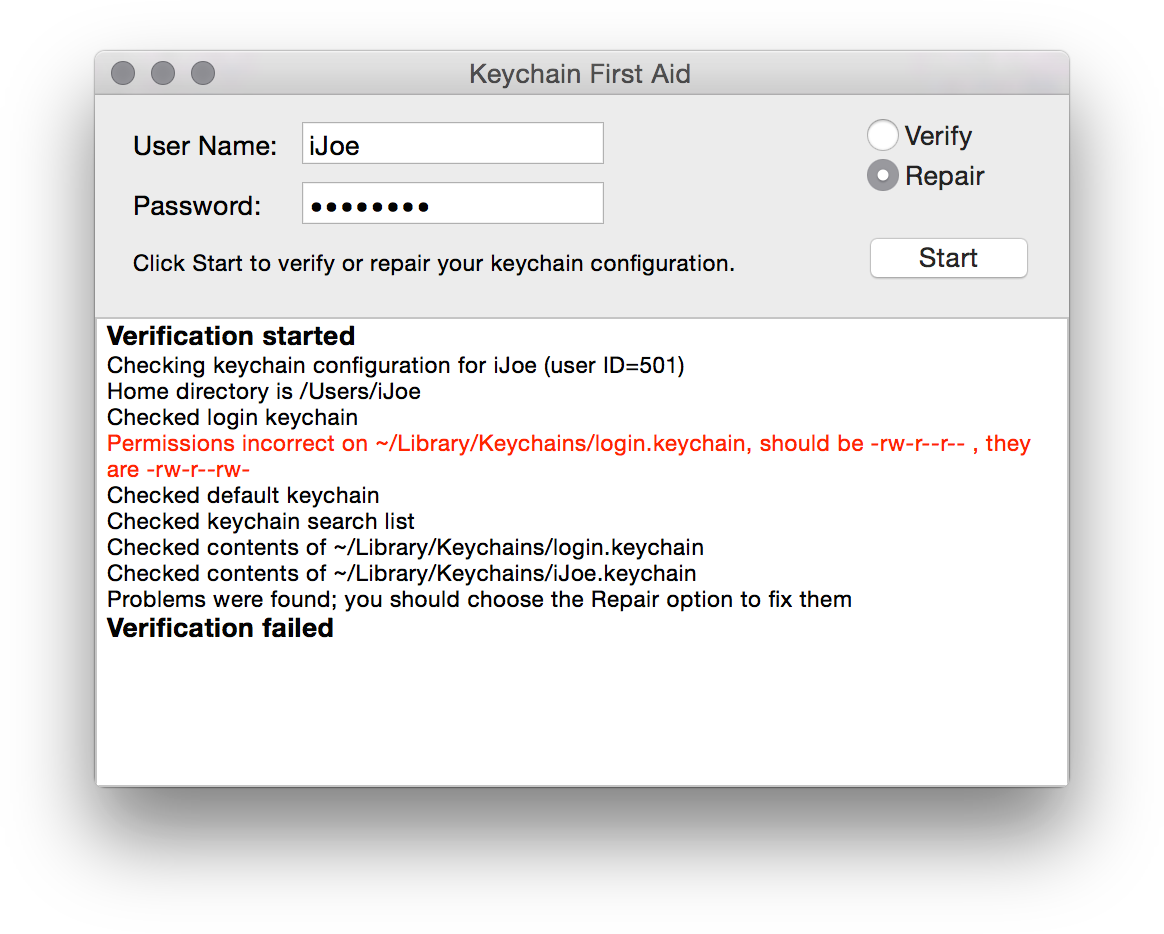Click 'Checked contents of ~/Library/Keychains/iJoe.keychain' line
Image resolution: width=1164 pixels, height=934 pixels.
[402, 573]
